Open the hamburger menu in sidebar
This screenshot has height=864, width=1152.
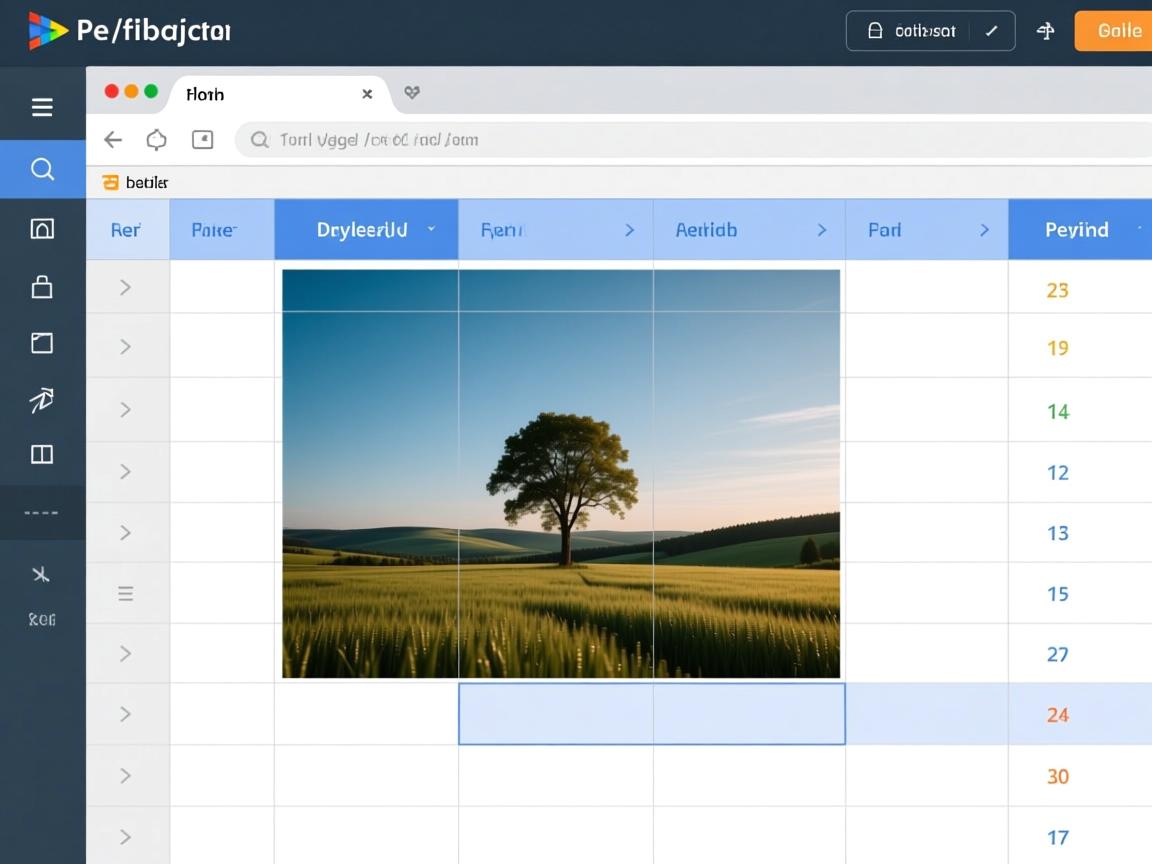[x=42, y=107]
